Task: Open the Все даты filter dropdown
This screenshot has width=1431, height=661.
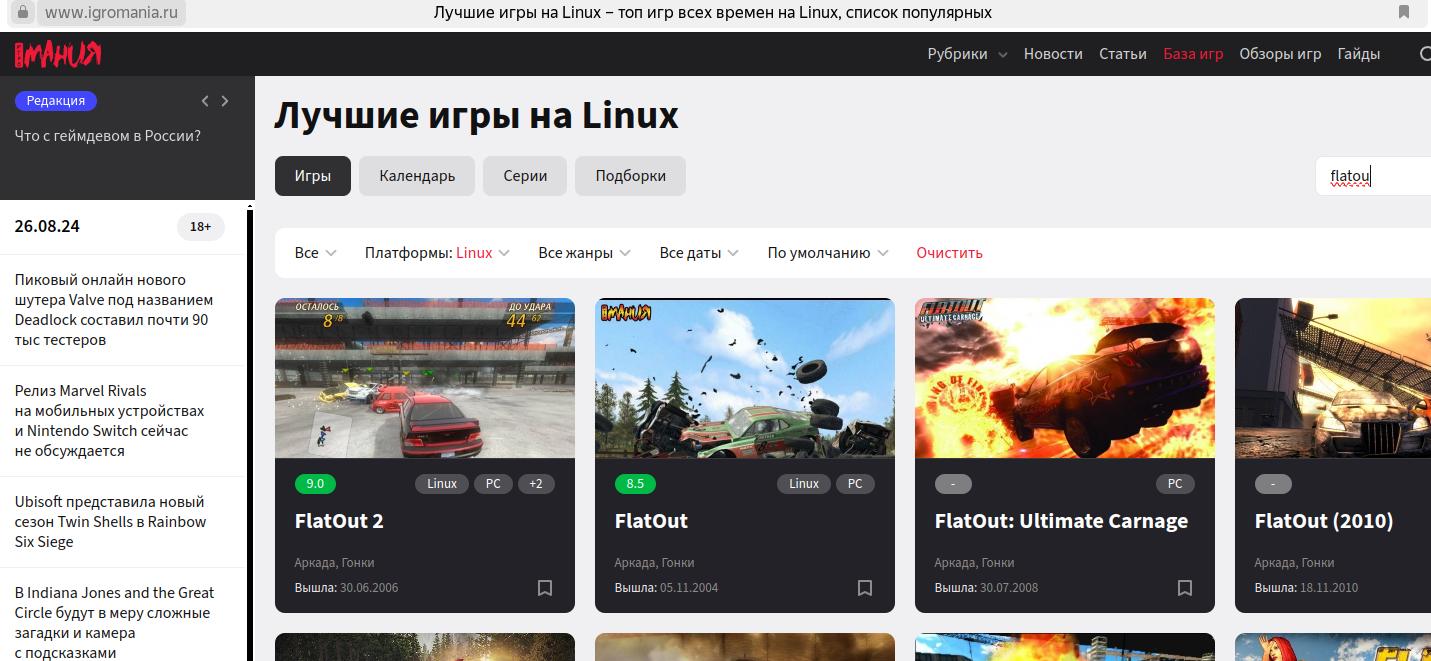Action: pos(699,253)
